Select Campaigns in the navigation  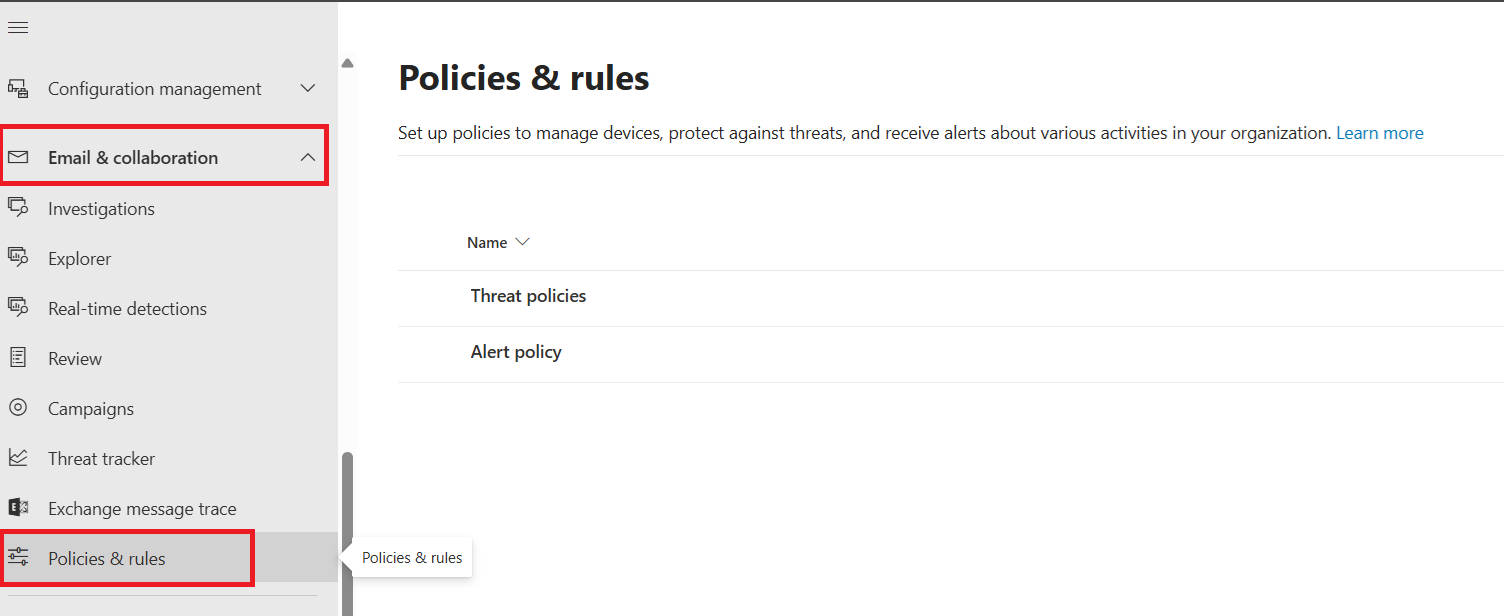pyautogui.click(x=91, y=409)
